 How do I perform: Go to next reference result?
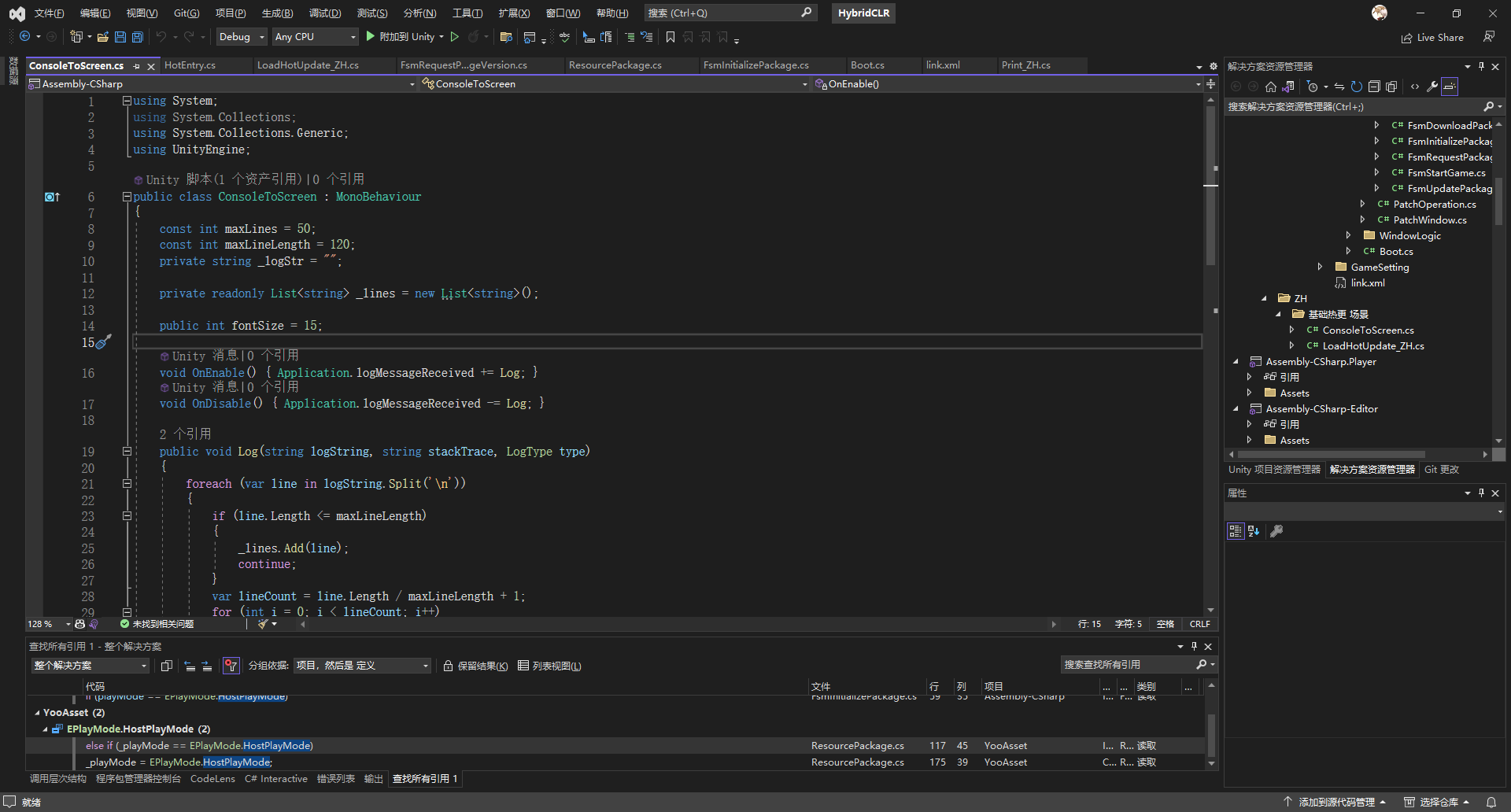[x=207, y=666]
